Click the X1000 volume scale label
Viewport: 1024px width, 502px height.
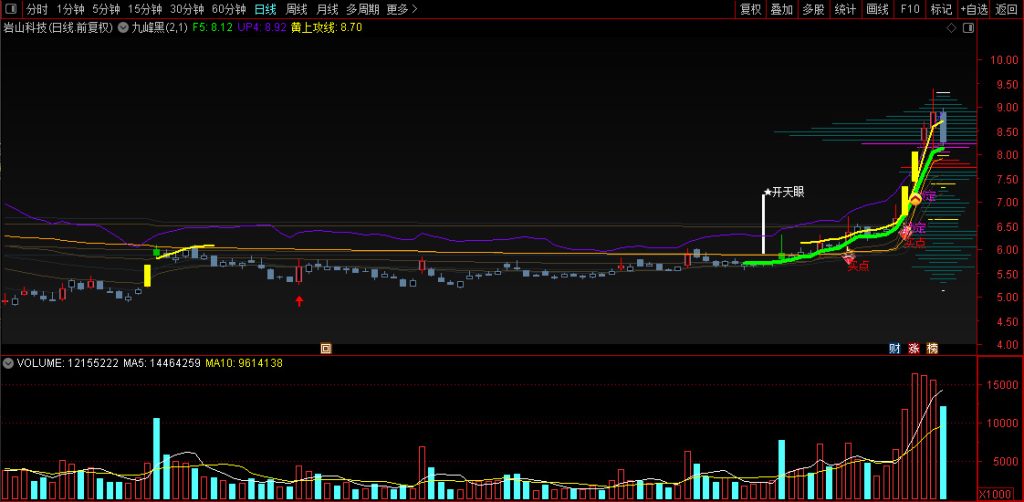pyautogui.click(x=994, y=493)
